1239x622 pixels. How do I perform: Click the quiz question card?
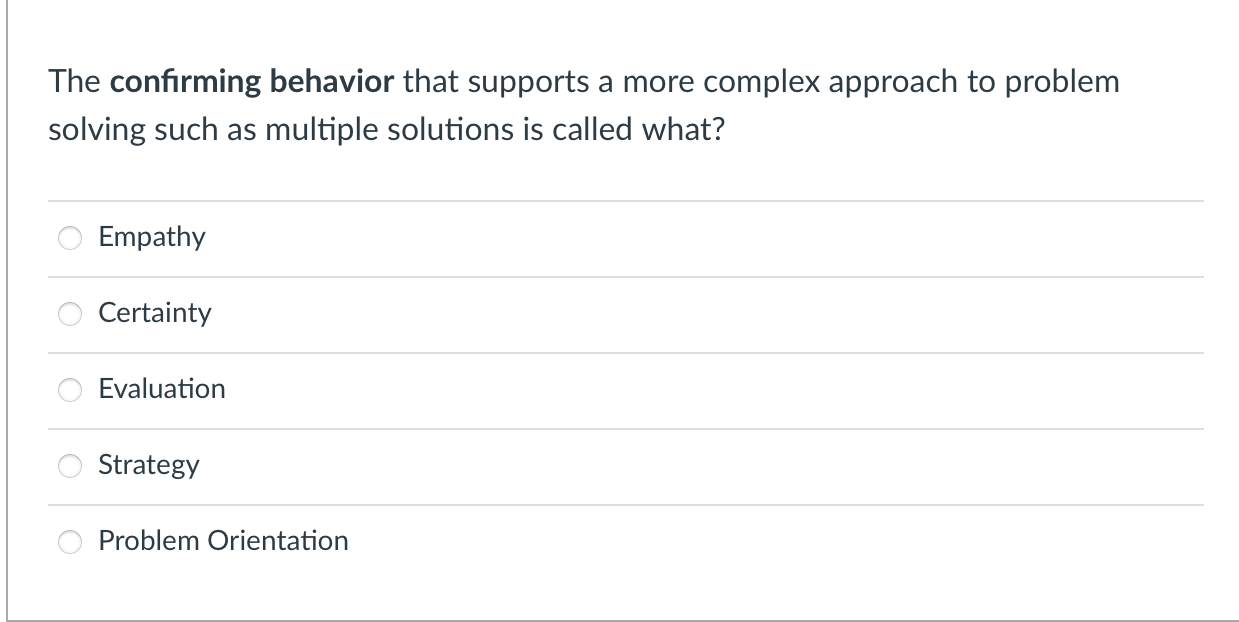pyautogui.click(x=619, y=311)
